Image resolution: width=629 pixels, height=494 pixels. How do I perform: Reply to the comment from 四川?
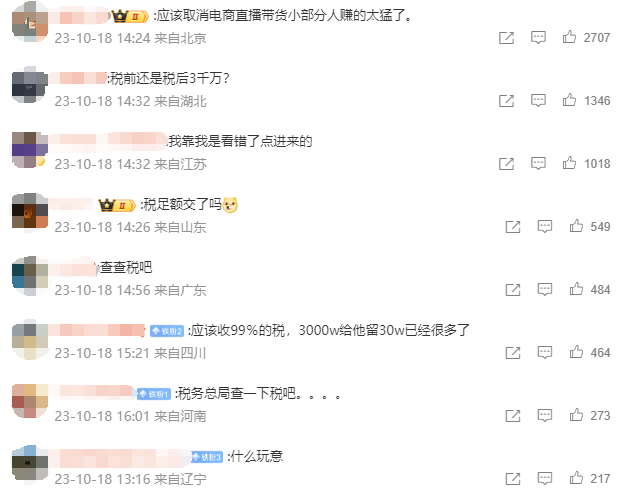(x=544, y=352)
